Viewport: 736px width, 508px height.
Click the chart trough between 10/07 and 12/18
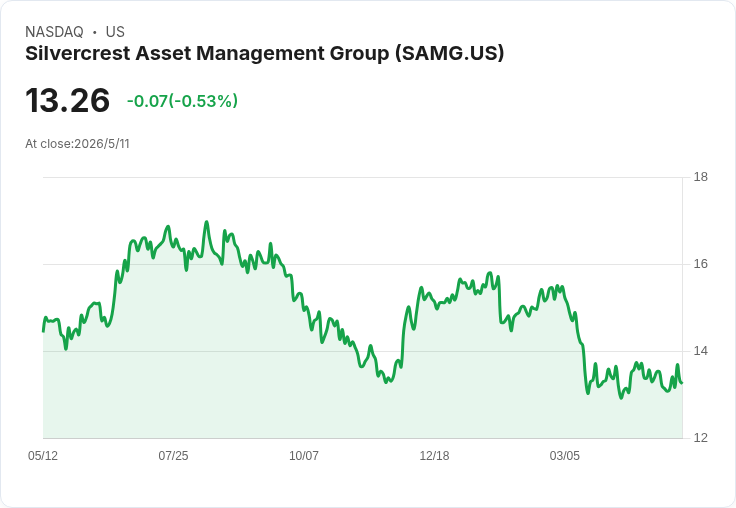tap(386, 382)
